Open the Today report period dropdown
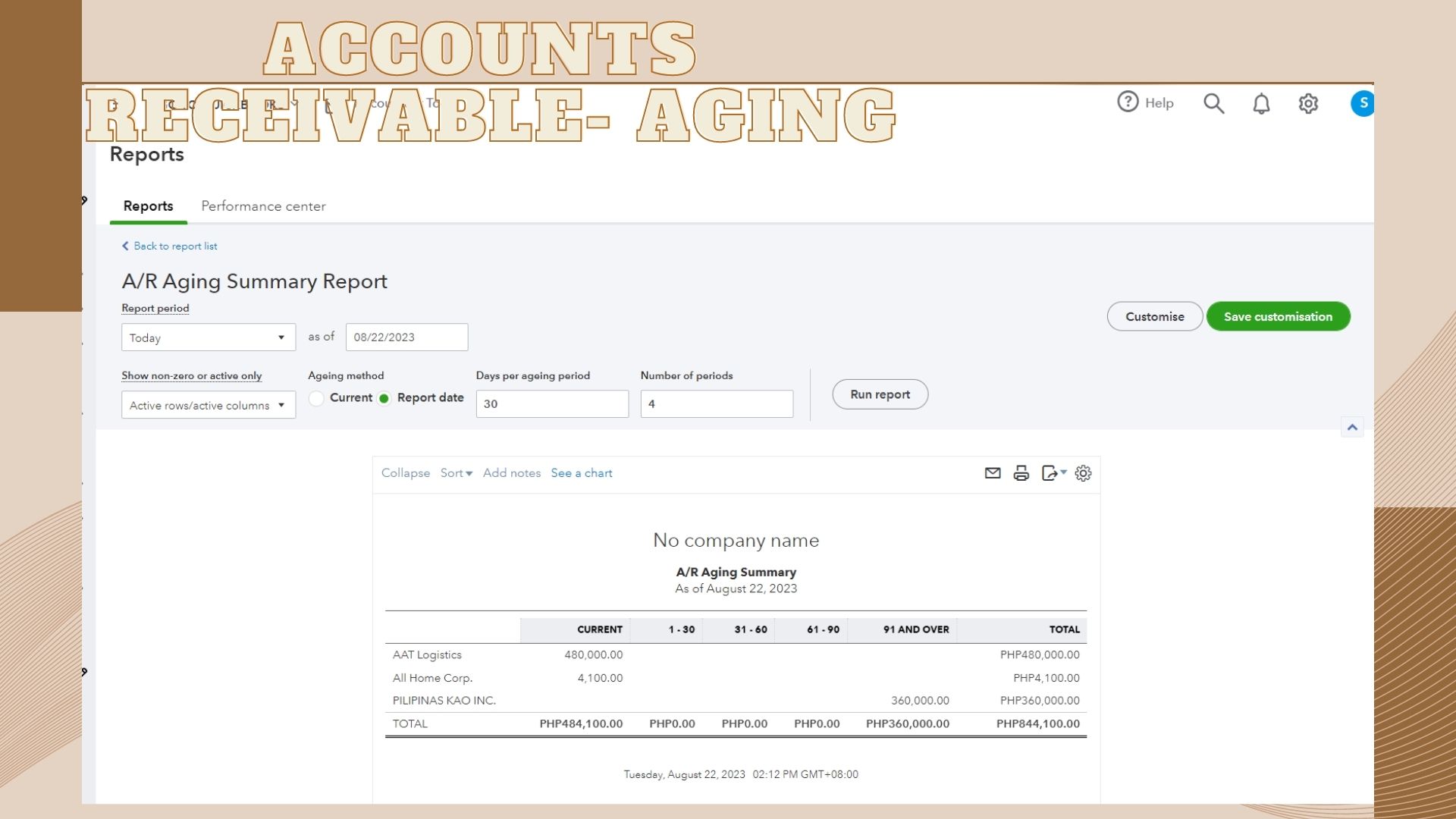Viewport: 1456px width, 819px height. pyautogui.click(x=208, y=337)
